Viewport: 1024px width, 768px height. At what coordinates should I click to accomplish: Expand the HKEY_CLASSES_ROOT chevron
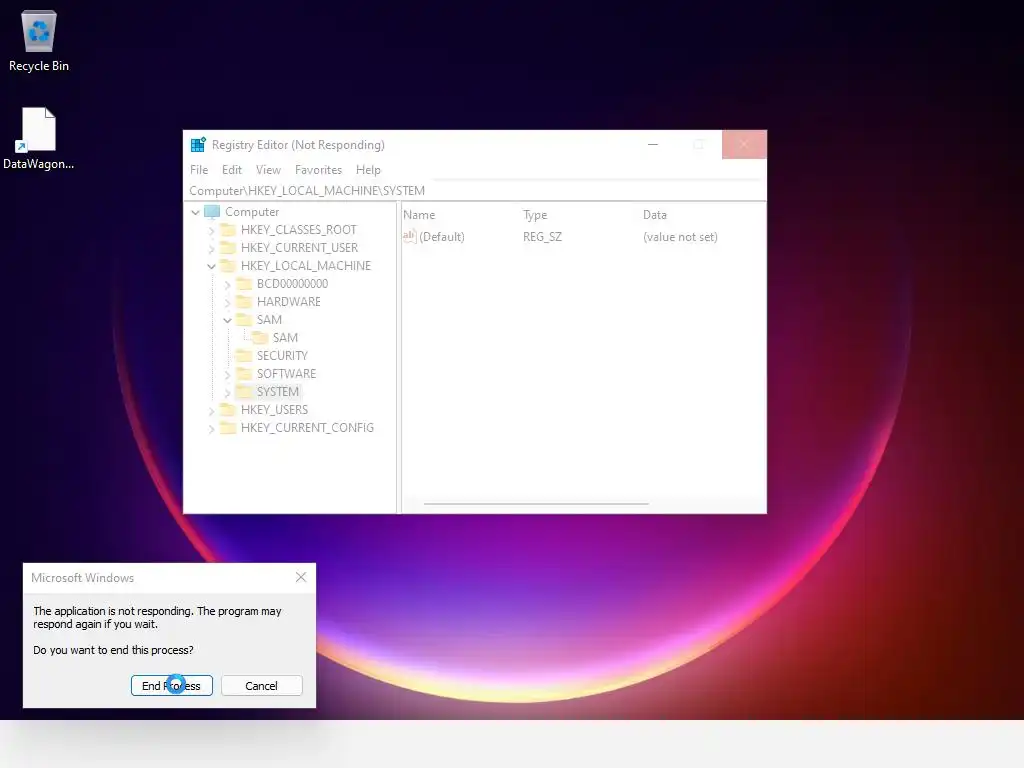point(211,231)
